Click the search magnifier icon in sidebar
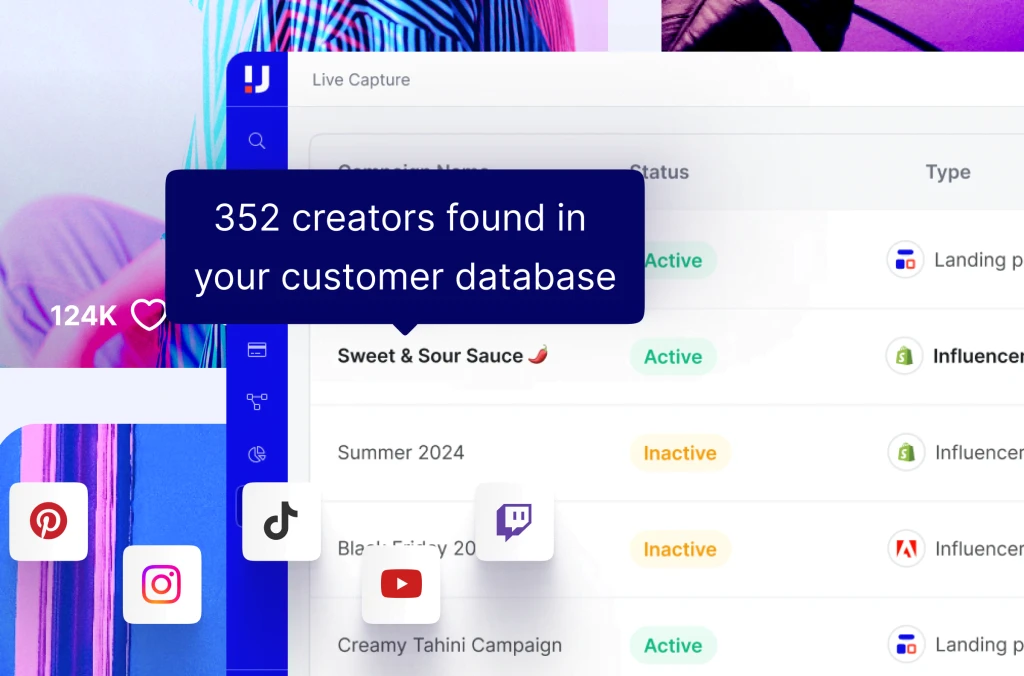This screenshot has height=676, width=1024. click(x=257, y=141)
